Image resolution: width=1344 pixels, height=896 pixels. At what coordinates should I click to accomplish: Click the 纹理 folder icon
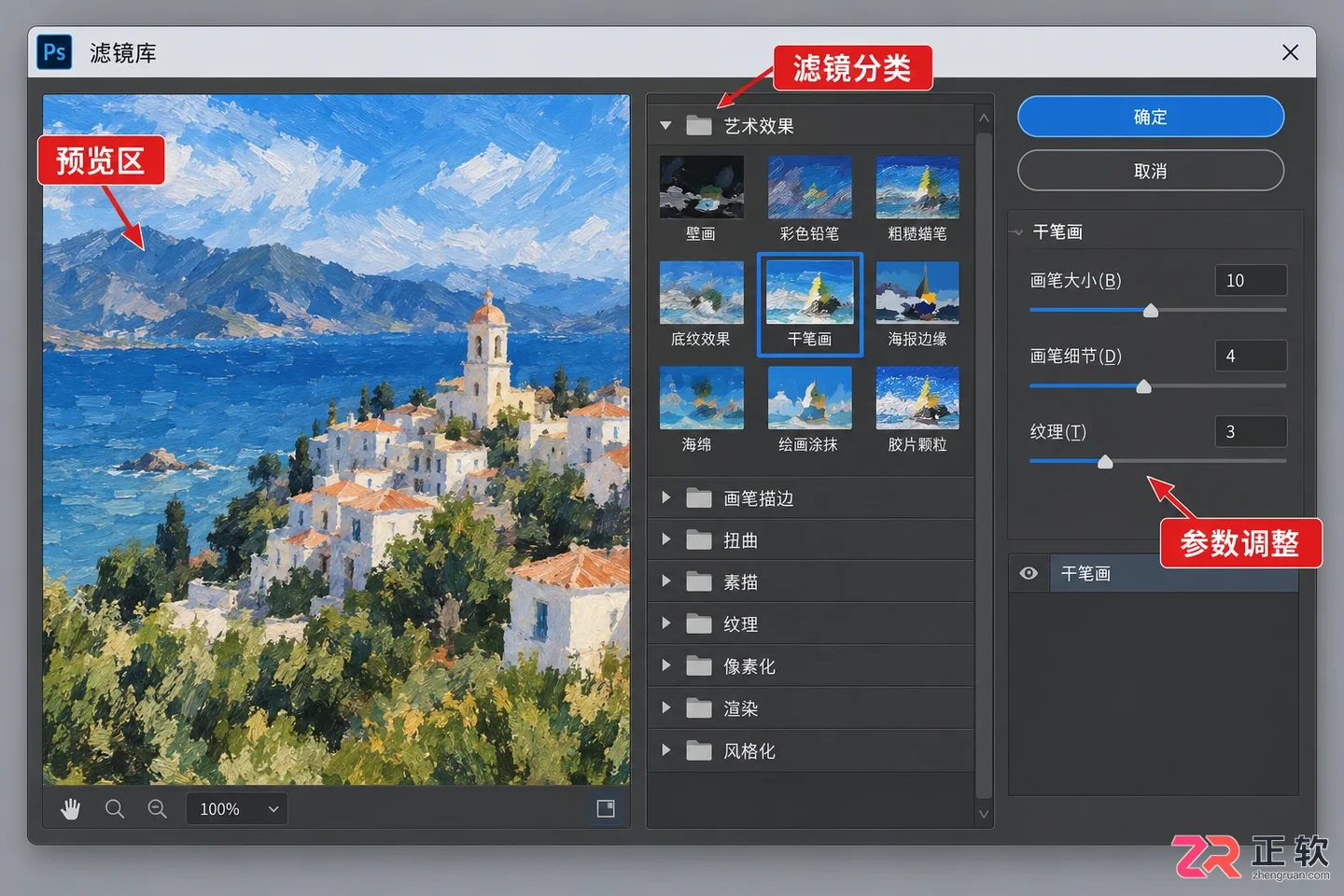(x=699, y=624)
